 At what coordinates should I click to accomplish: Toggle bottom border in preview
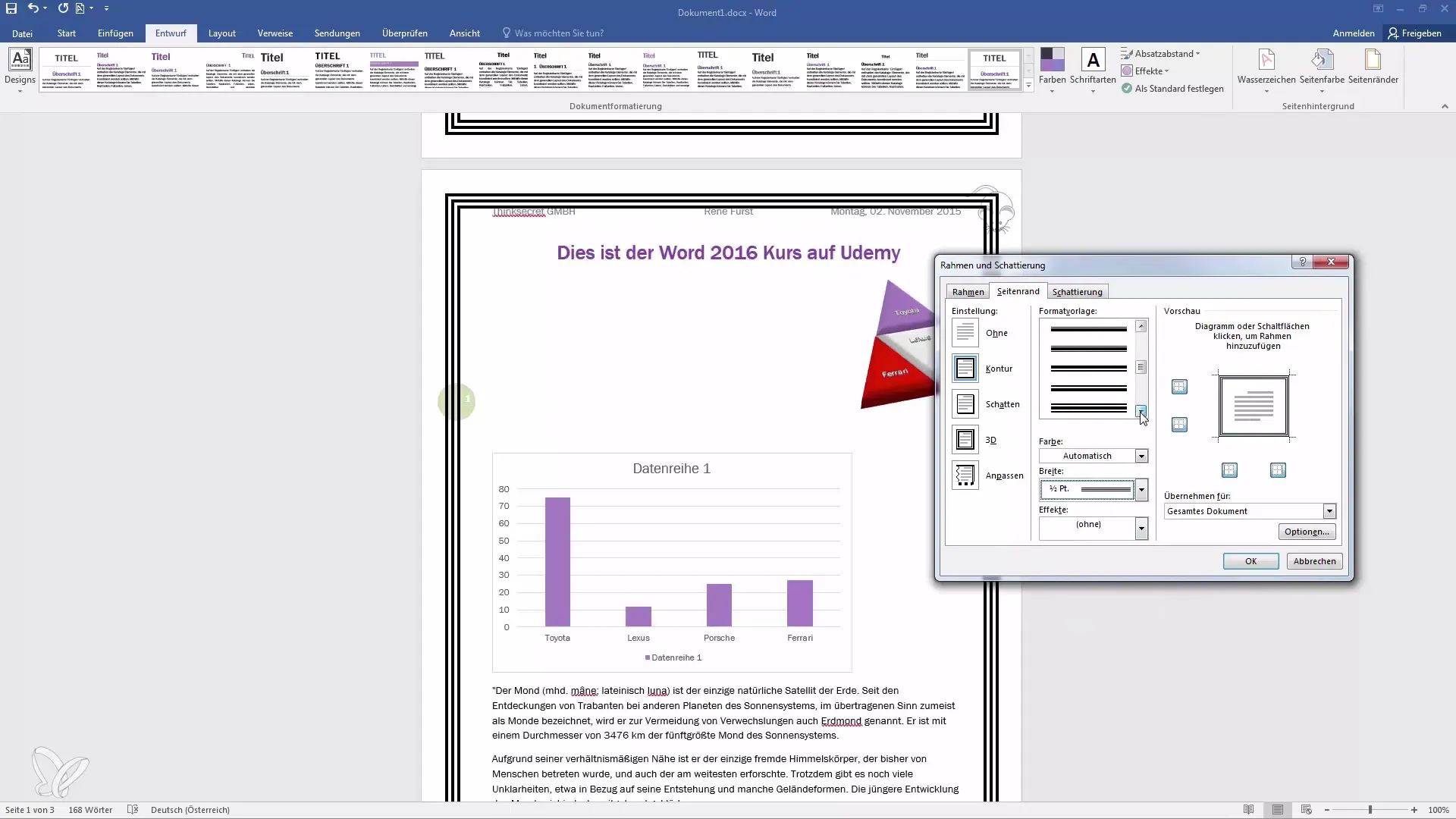pyautogui.click(x=1179, y=425)
